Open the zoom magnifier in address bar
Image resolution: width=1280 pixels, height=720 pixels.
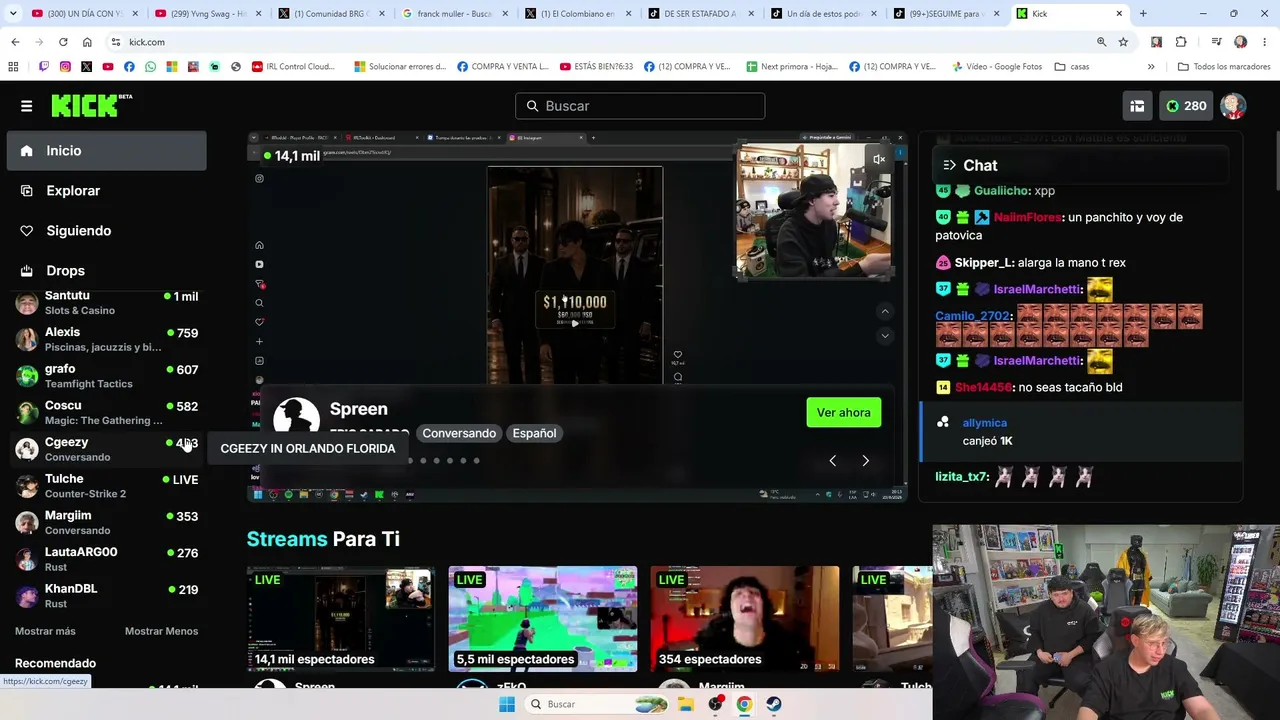click(x=1101, y=42)
